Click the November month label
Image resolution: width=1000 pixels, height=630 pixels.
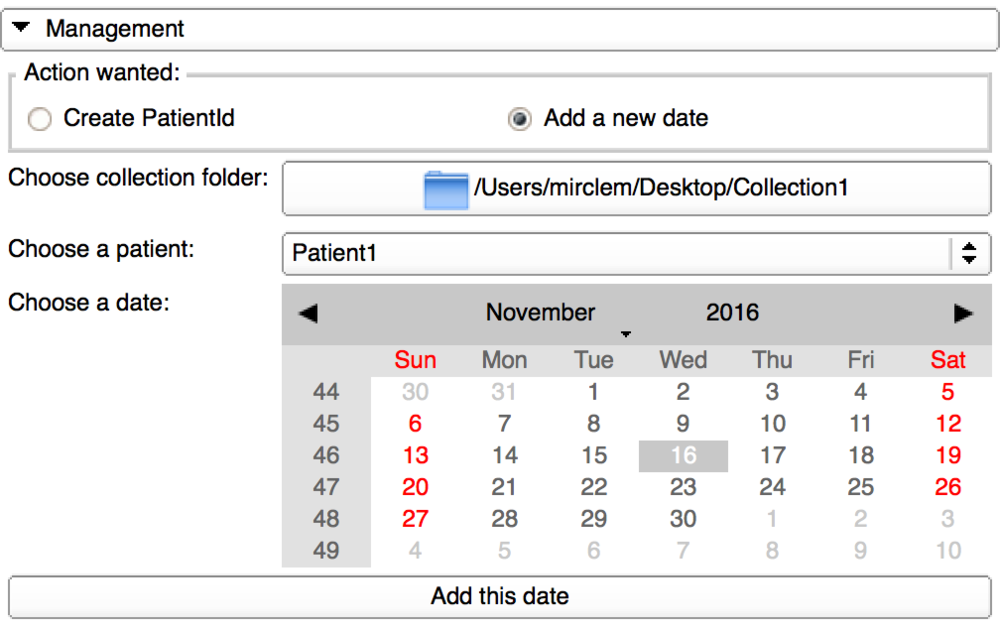(540, 312)
